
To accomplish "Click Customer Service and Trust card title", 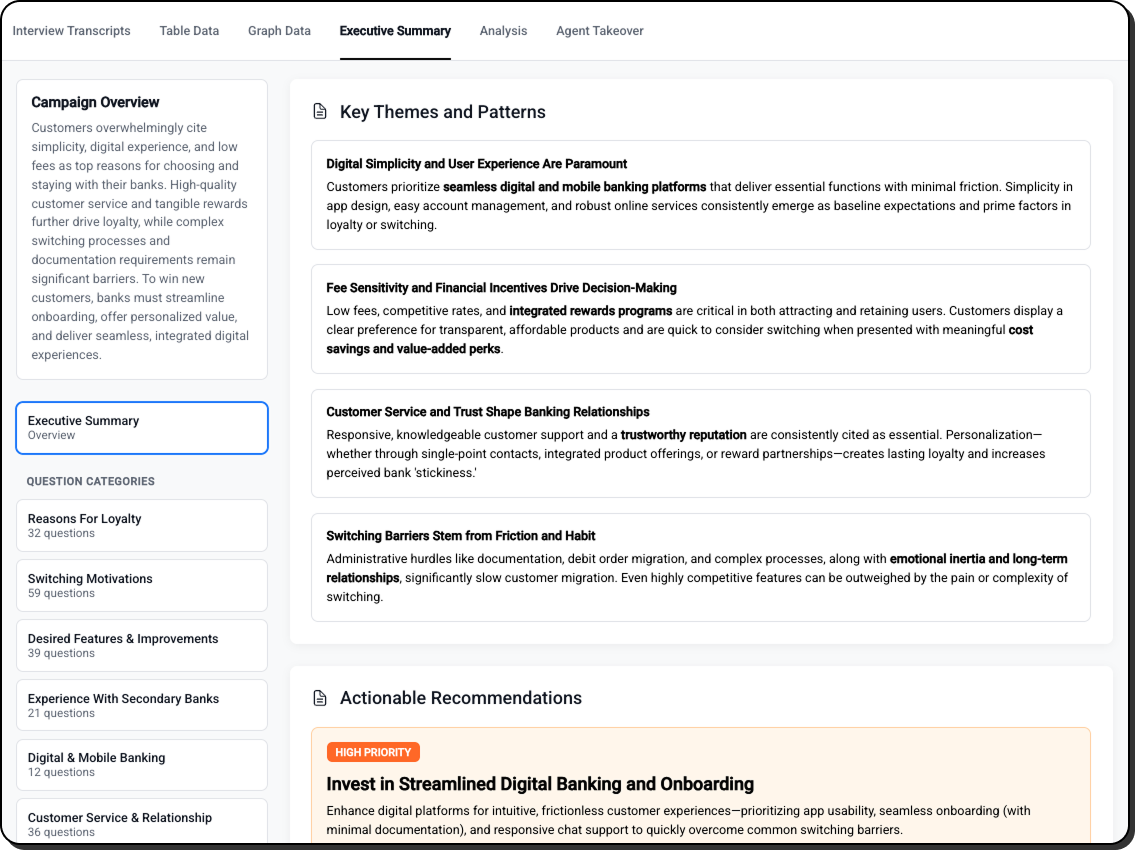I will point(488,412).
